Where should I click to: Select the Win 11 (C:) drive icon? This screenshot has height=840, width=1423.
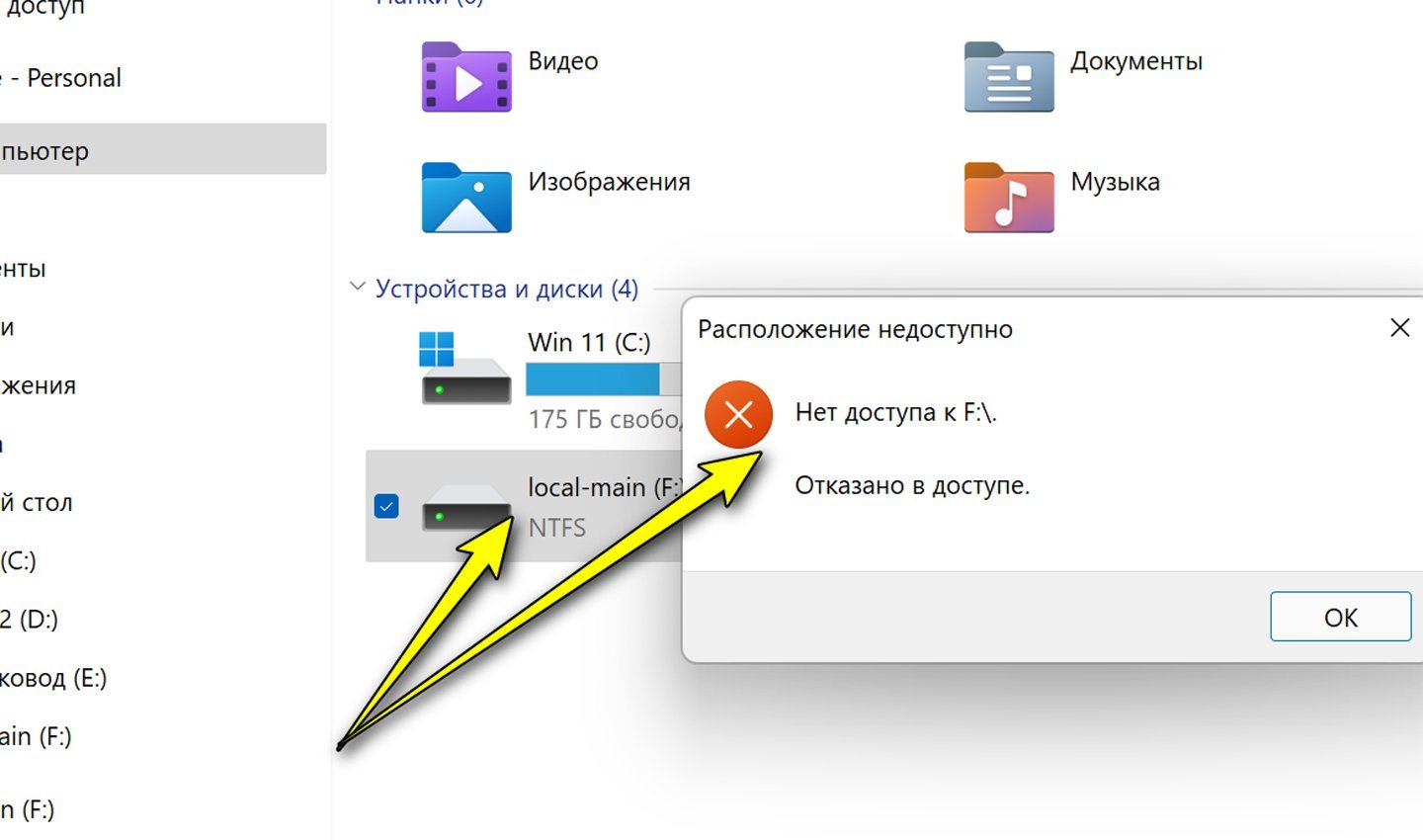464,368
